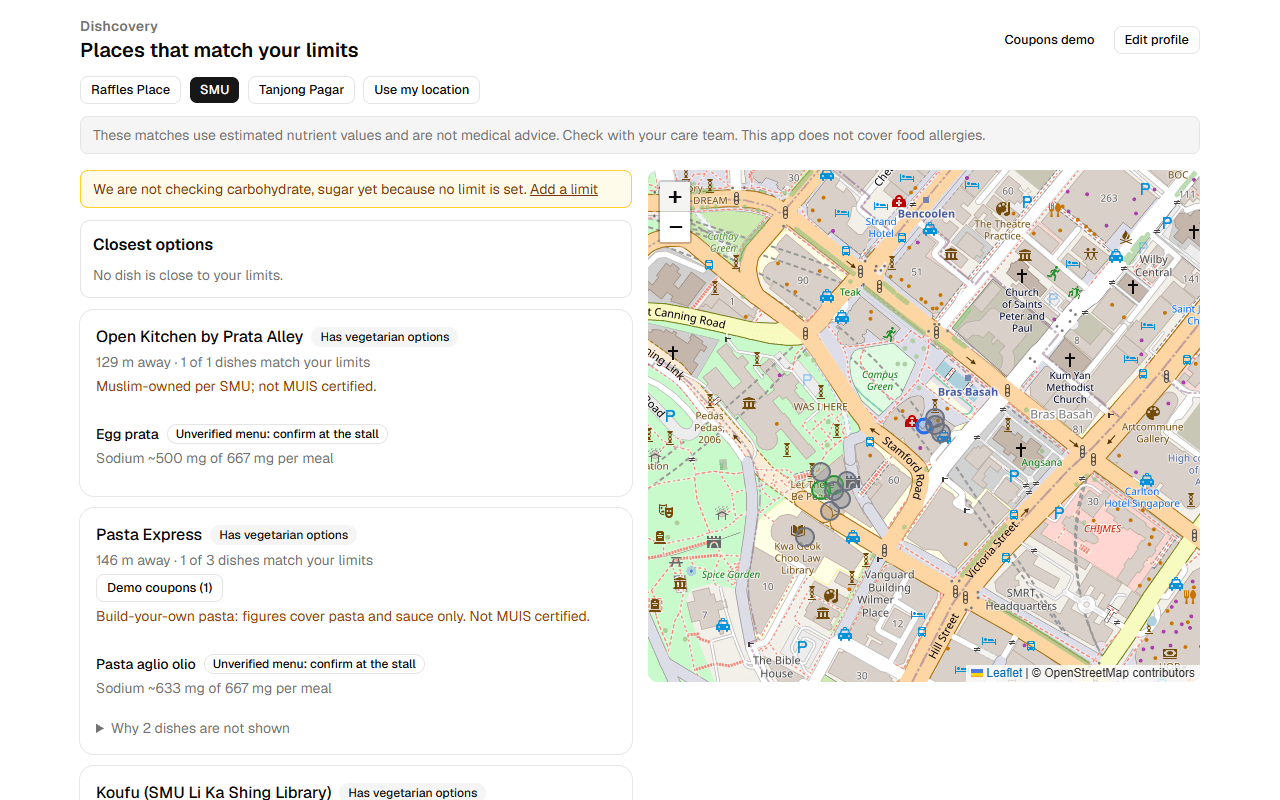
Task: Click the Unverified menu badge beside Egg prata
Action: click(x=277, y=434)
